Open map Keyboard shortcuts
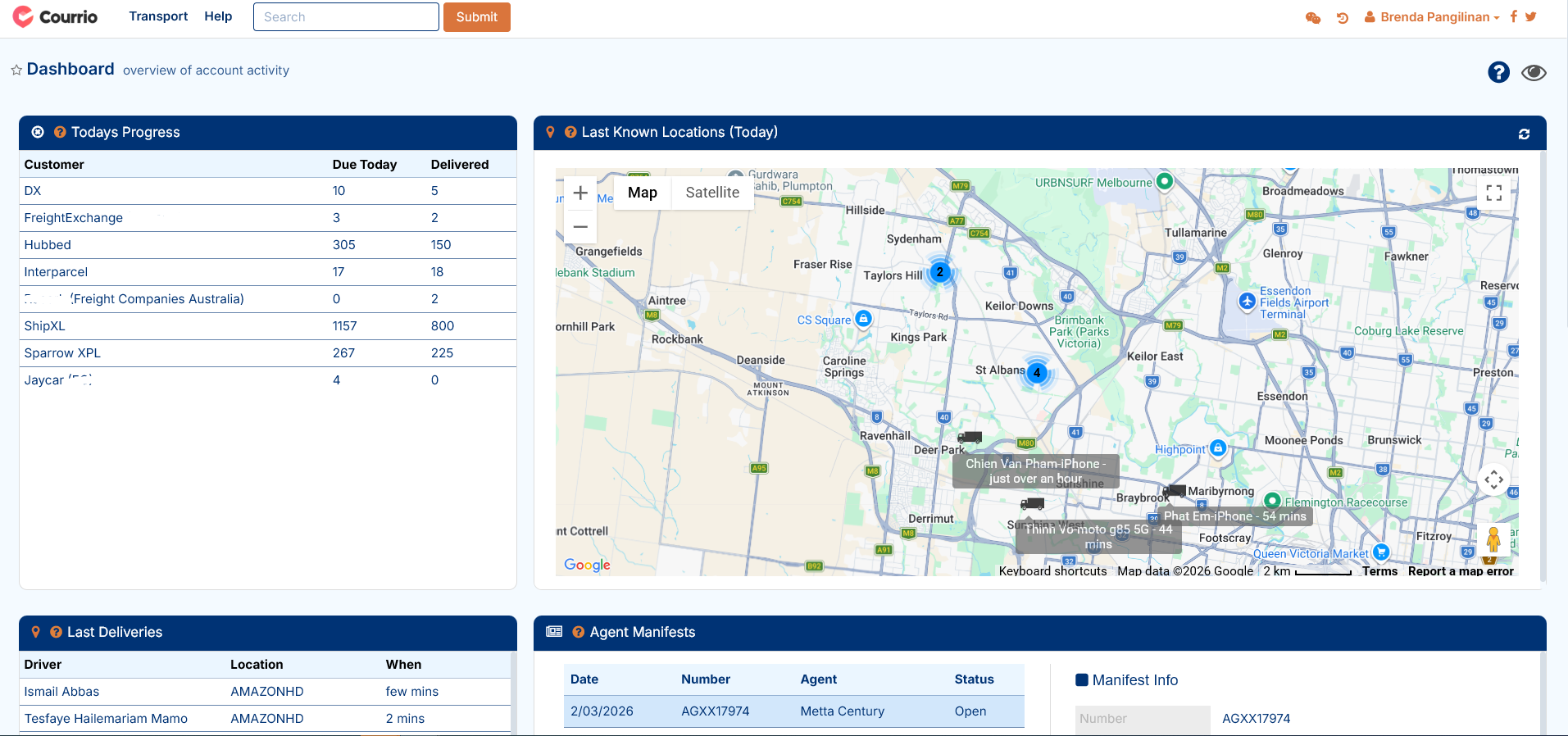The height and width of the screenshot is (736, 1568). (1052, 571)
